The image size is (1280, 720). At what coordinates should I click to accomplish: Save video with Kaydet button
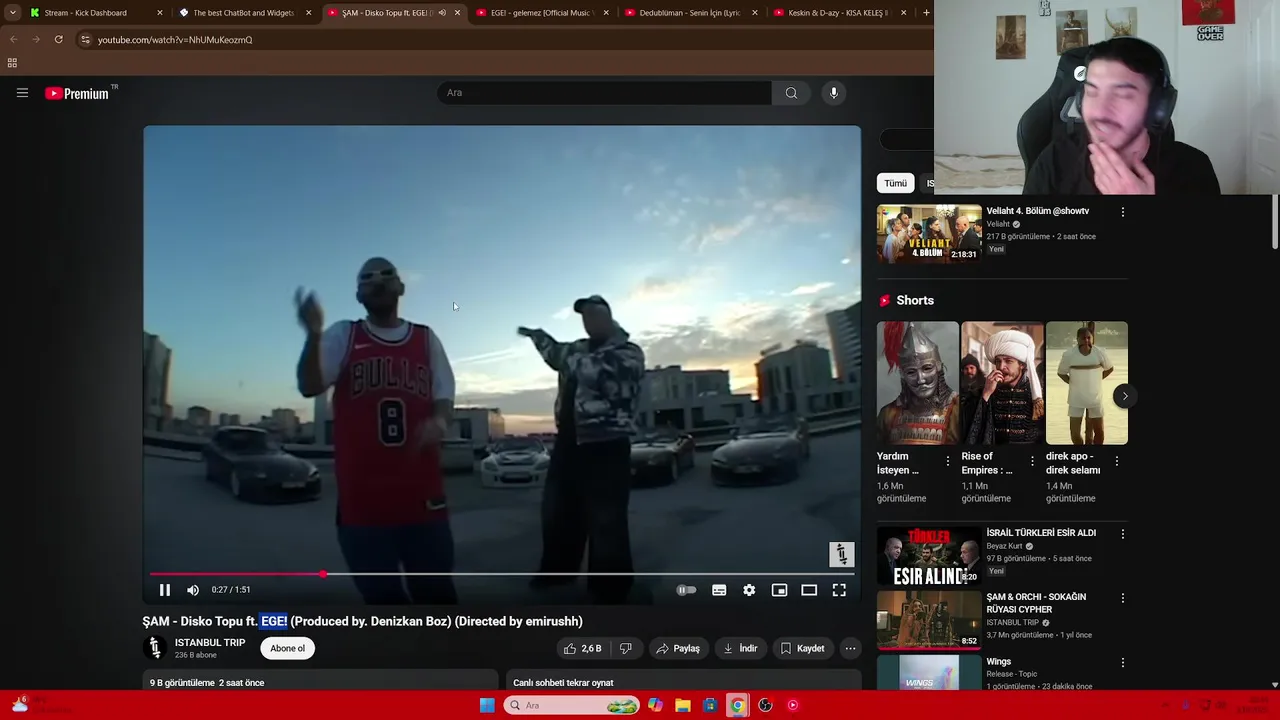click(802, 649)
